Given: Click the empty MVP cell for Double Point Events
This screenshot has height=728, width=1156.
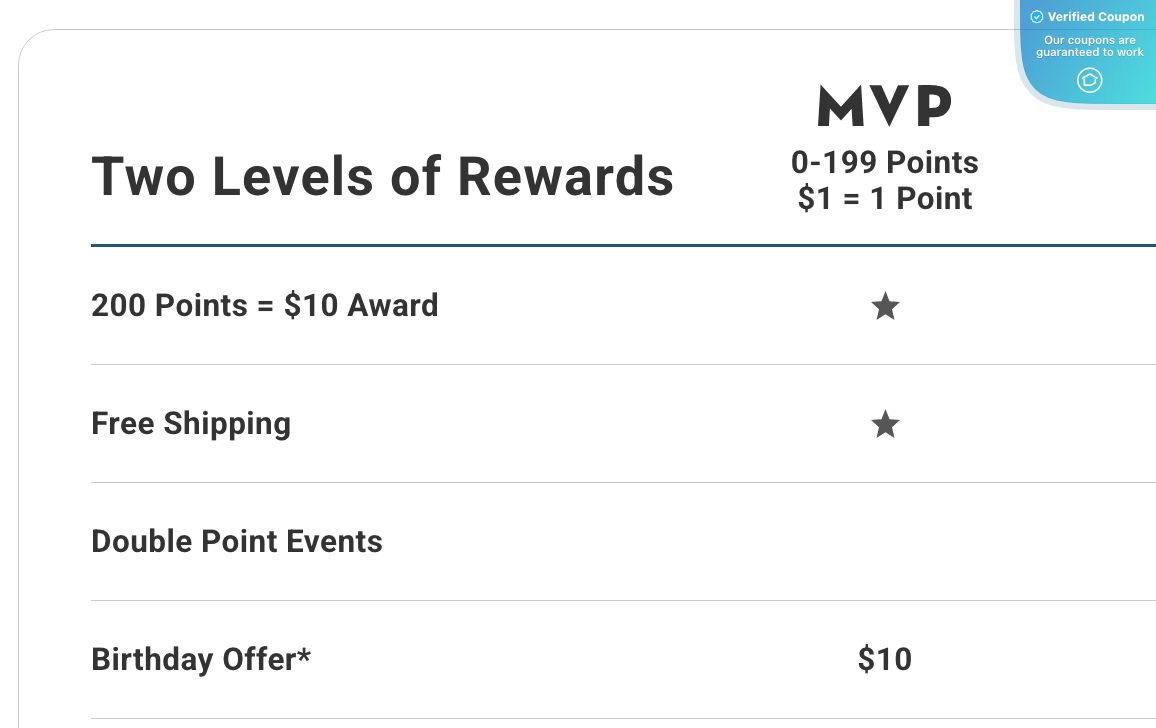Looking at the screenshot, I should pyautogui.click(x=885, y=542).
